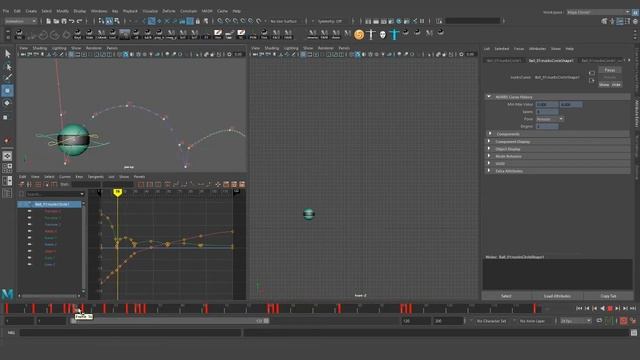Click the Hide button in Attribute Editor
640x360 pixels.
click(x=616, y=84)
